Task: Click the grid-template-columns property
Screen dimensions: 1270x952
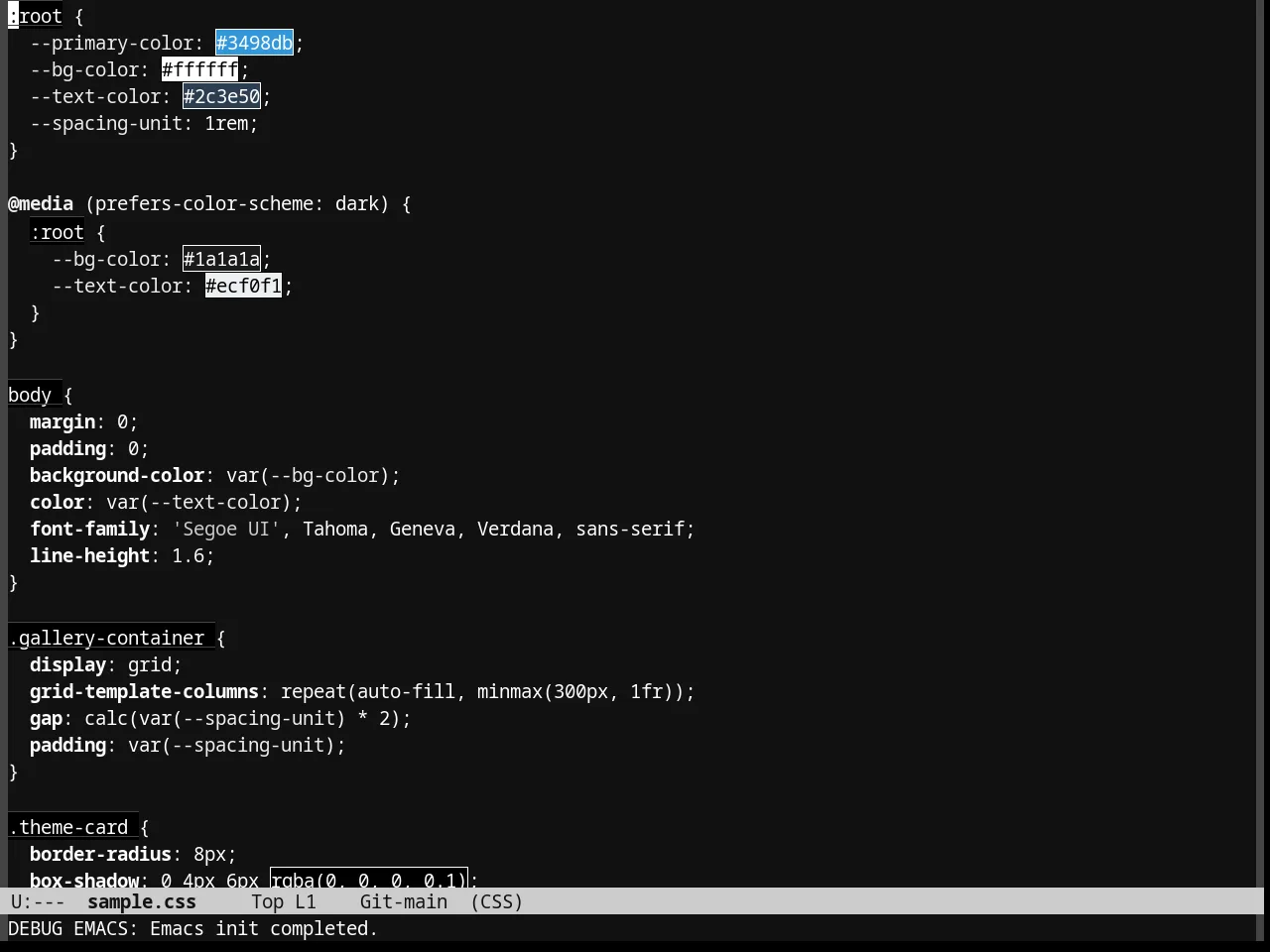Action: [144, 691]
